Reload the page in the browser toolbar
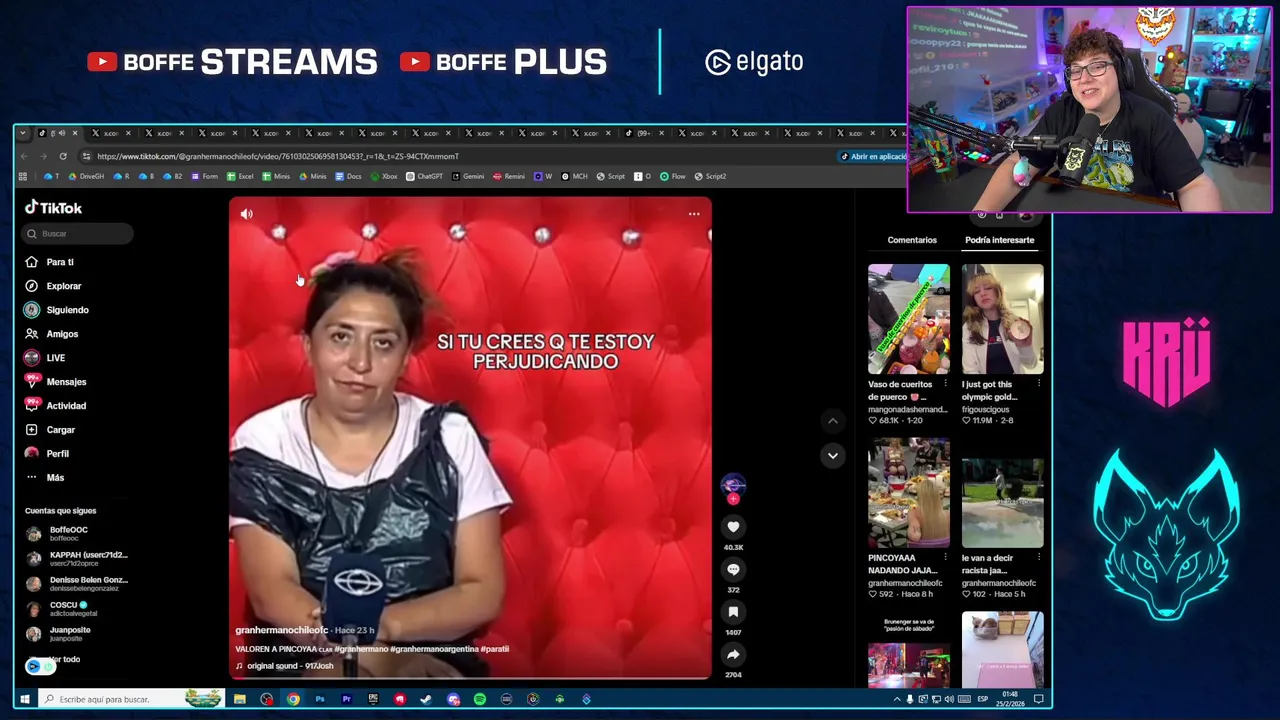 [x=63, y=156]
